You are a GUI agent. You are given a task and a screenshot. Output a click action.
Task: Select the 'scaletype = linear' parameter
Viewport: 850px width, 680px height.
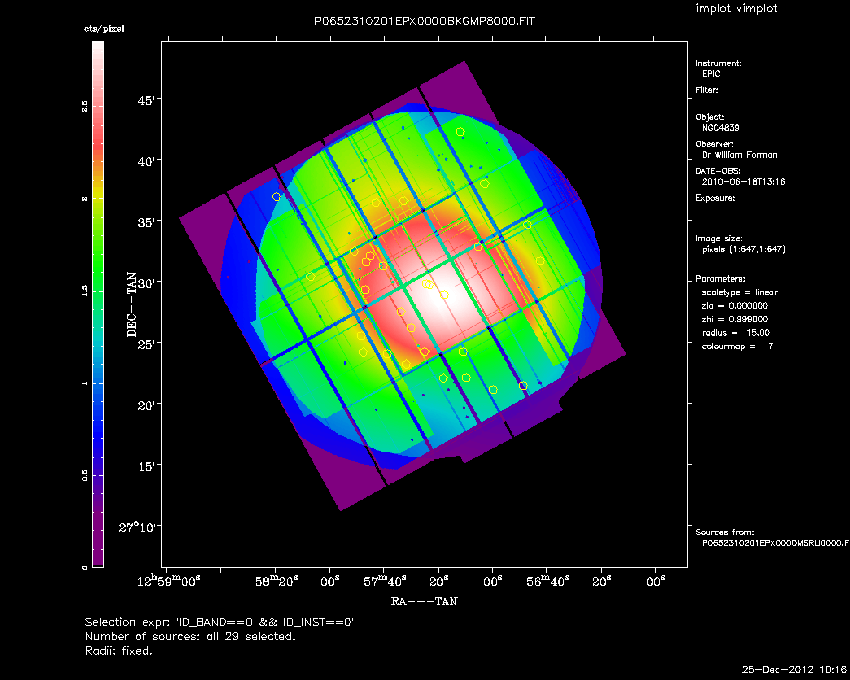click(x=740, y=292)
